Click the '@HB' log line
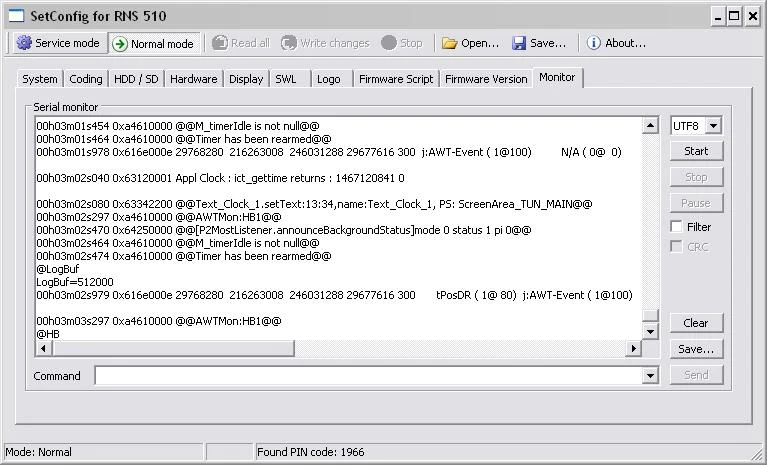767x465 pixels. point(48,334)
